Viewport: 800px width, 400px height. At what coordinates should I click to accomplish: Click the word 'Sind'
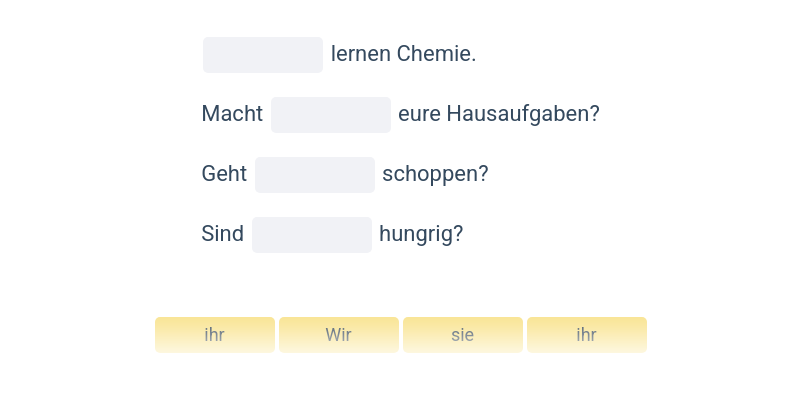(x=223, y=234)
